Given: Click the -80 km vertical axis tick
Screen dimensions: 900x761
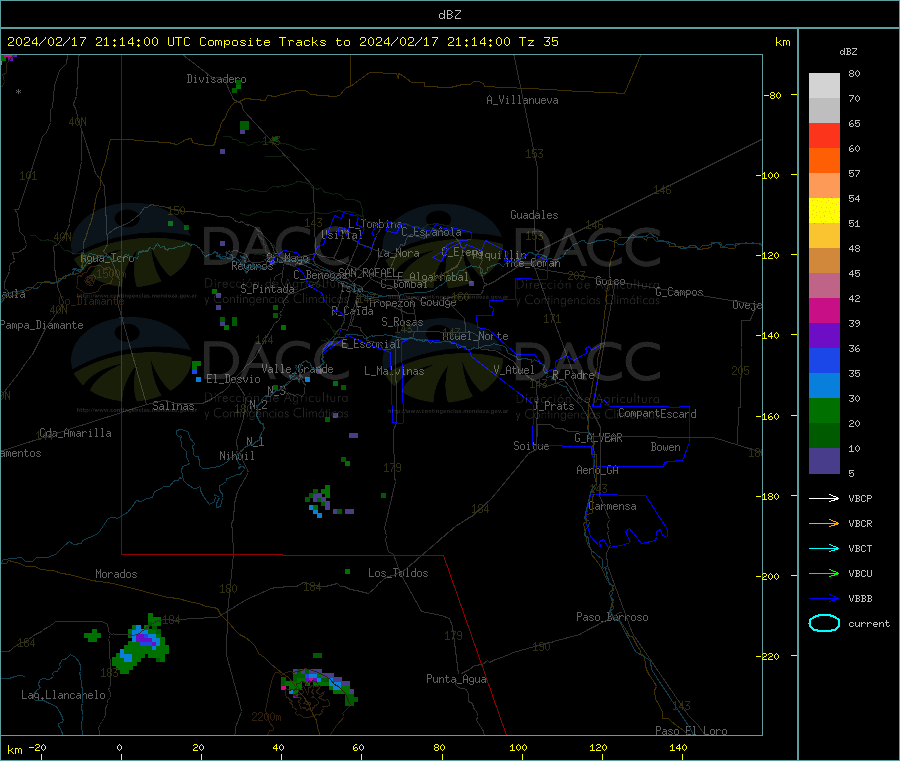Looking at the screenshot, I should click(773, 95).
